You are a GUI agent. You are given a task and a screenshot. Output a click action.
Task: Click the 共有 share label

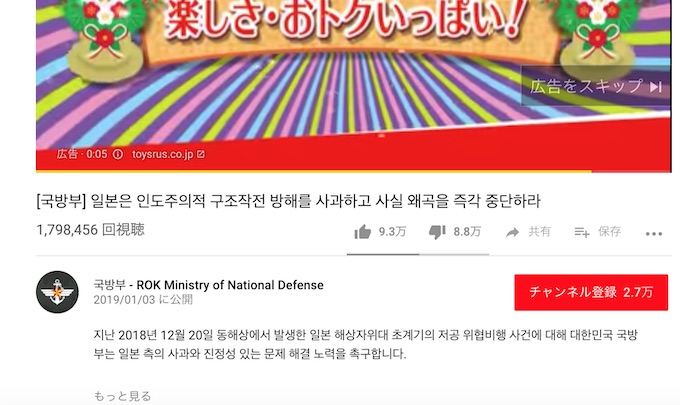pyautogui.click(x=539, y=232)
